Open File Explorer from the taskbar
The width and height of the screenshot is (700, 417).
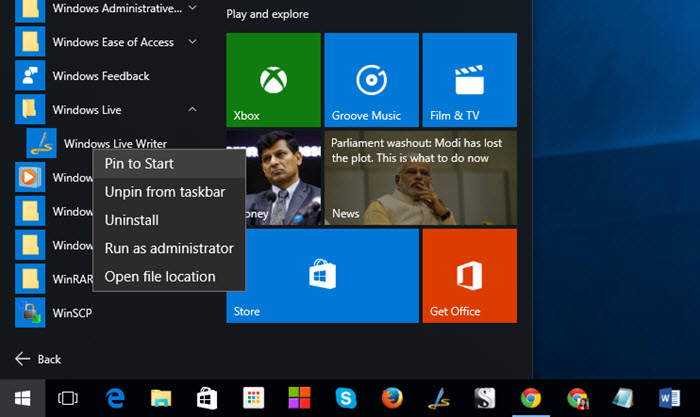[x=161, y=398]
